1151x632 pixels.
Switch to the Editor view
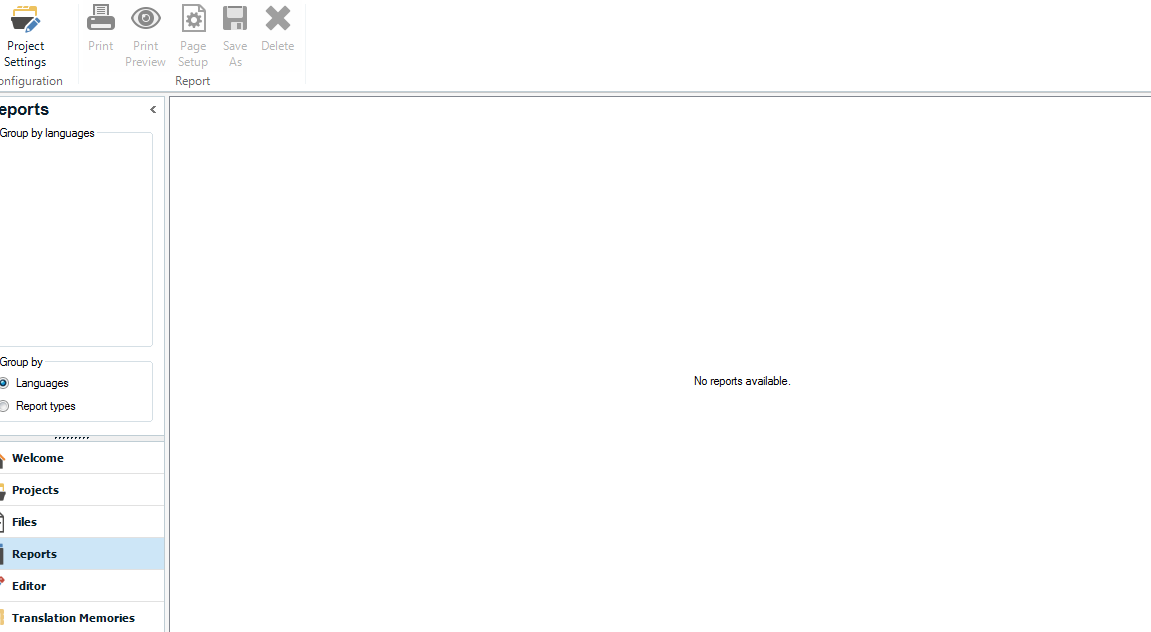[x=30, y=586]
